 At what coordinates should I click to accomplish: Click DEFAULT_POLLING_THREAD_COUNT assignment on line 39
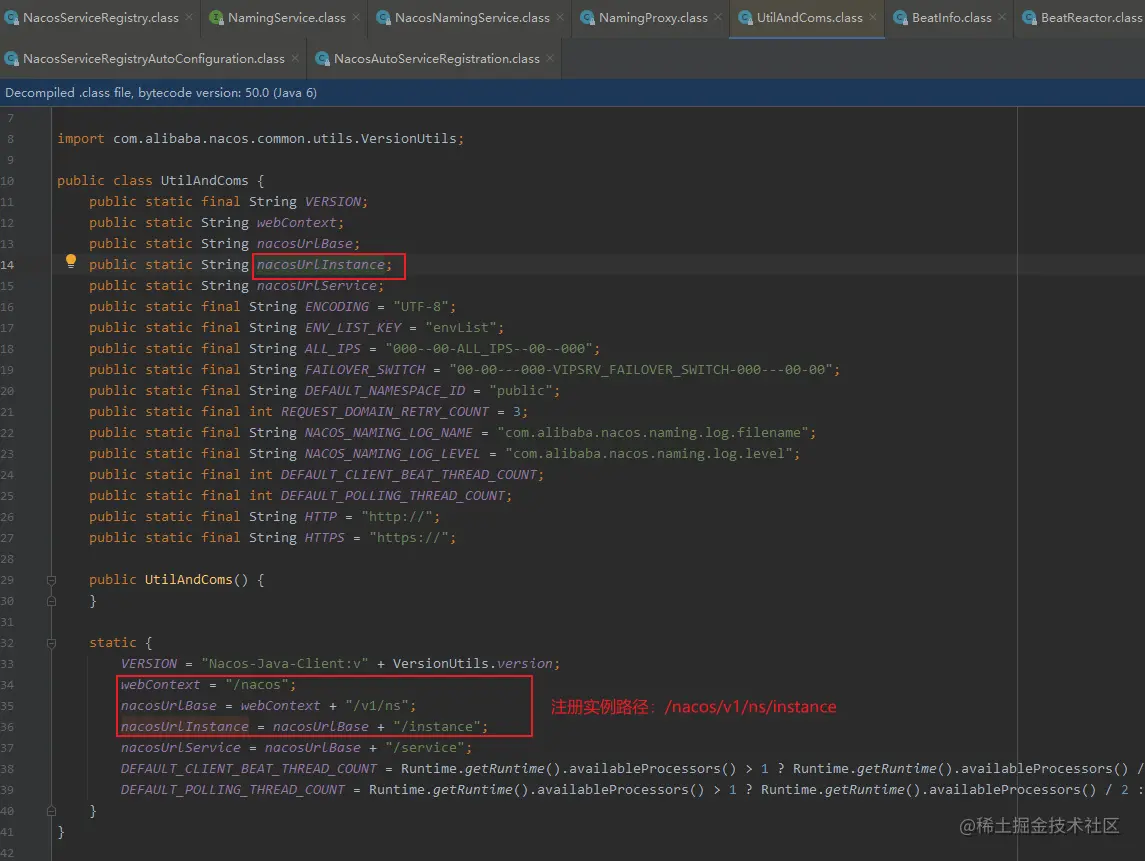(x=232, y=790)
